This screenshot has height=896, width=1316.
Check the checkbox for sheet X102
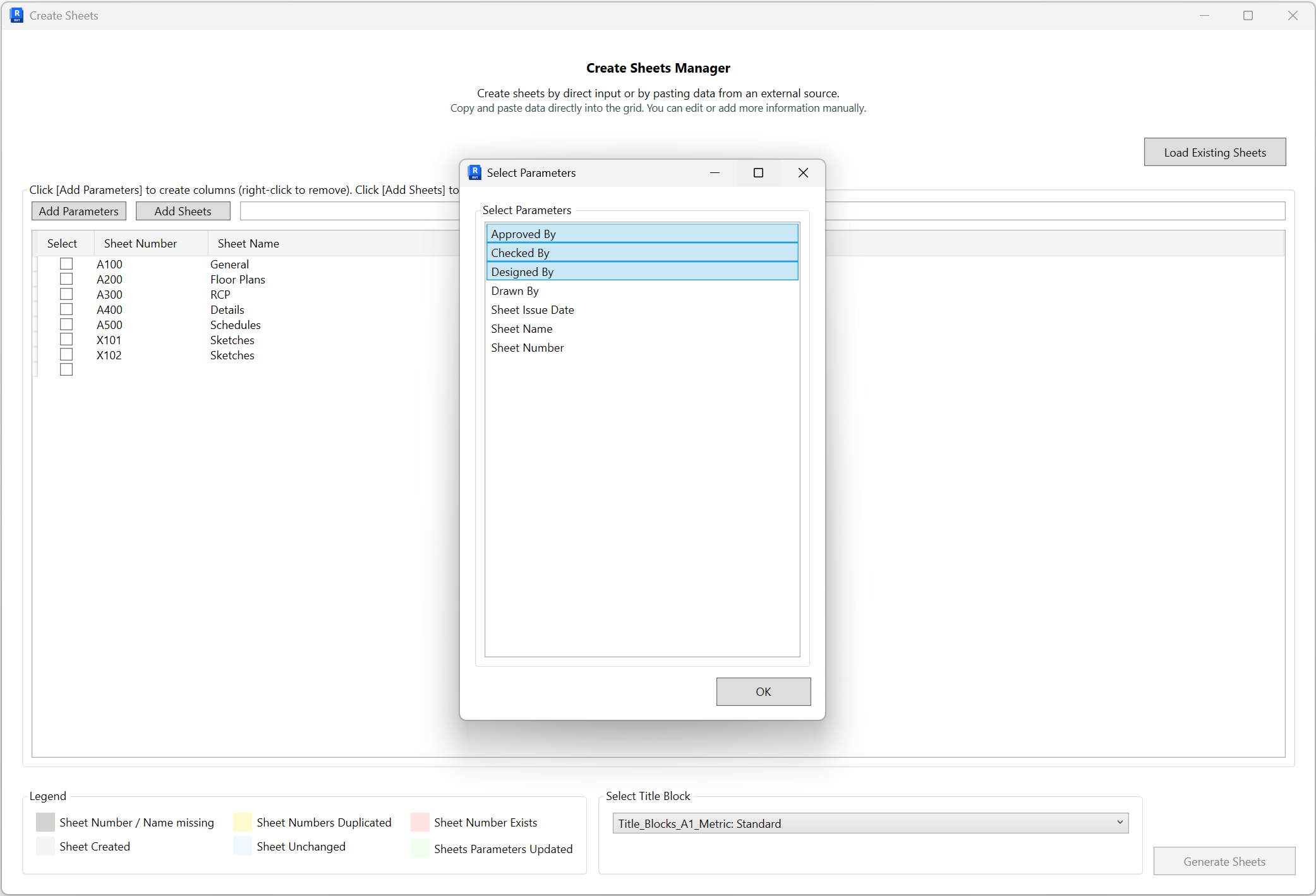[66, 354]
